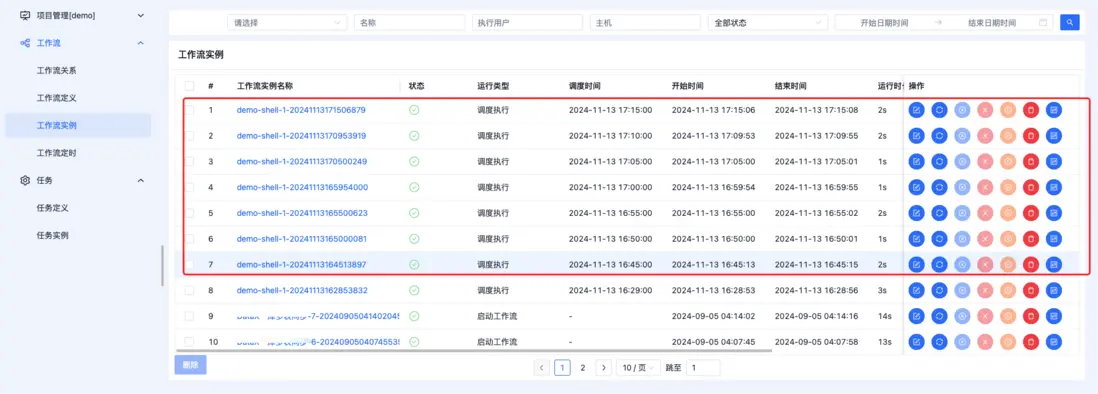Collapse the 任务 sidebar section

coord(141,181)
